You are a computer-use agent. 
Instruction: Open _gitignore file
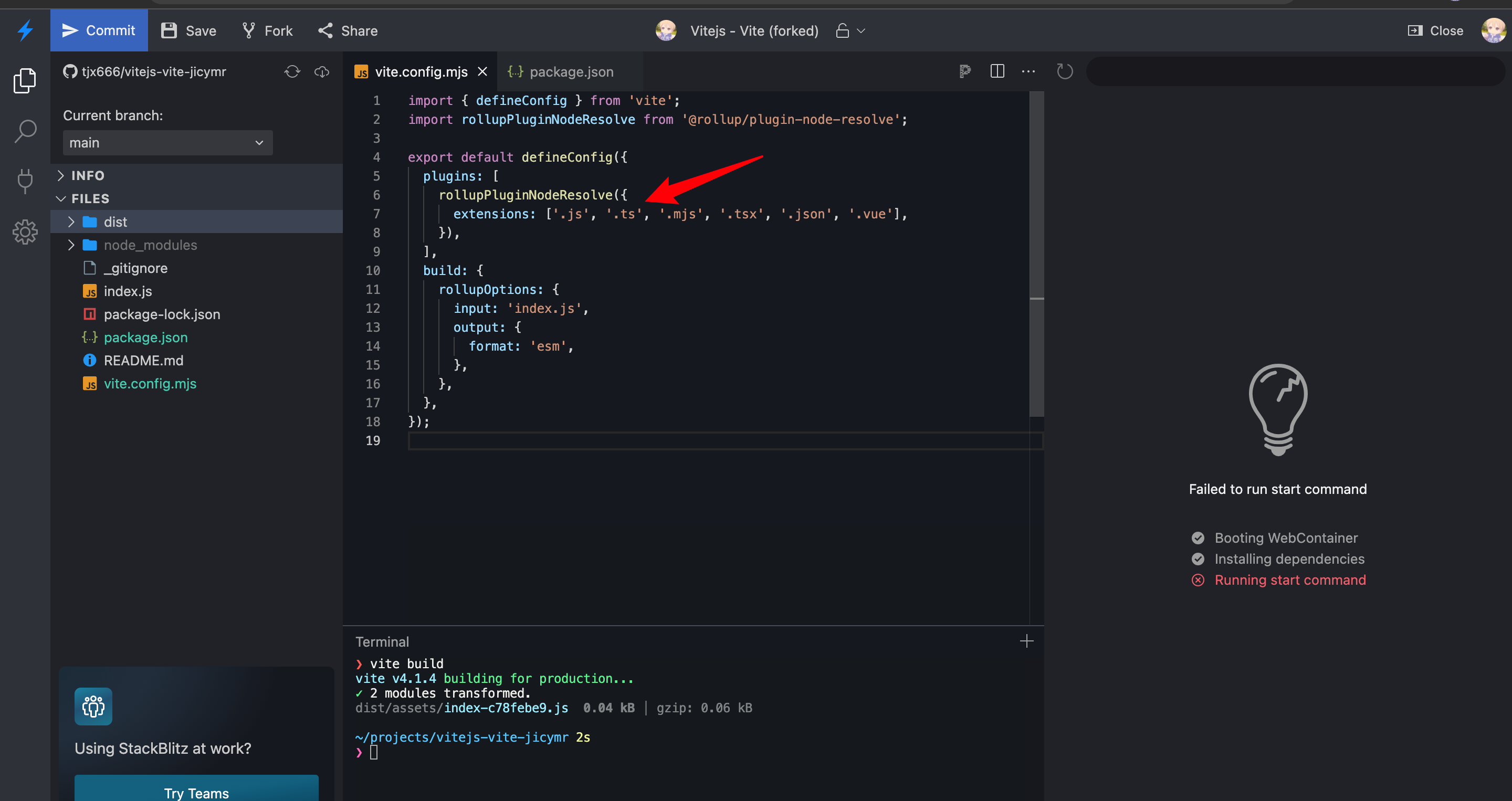197,268
